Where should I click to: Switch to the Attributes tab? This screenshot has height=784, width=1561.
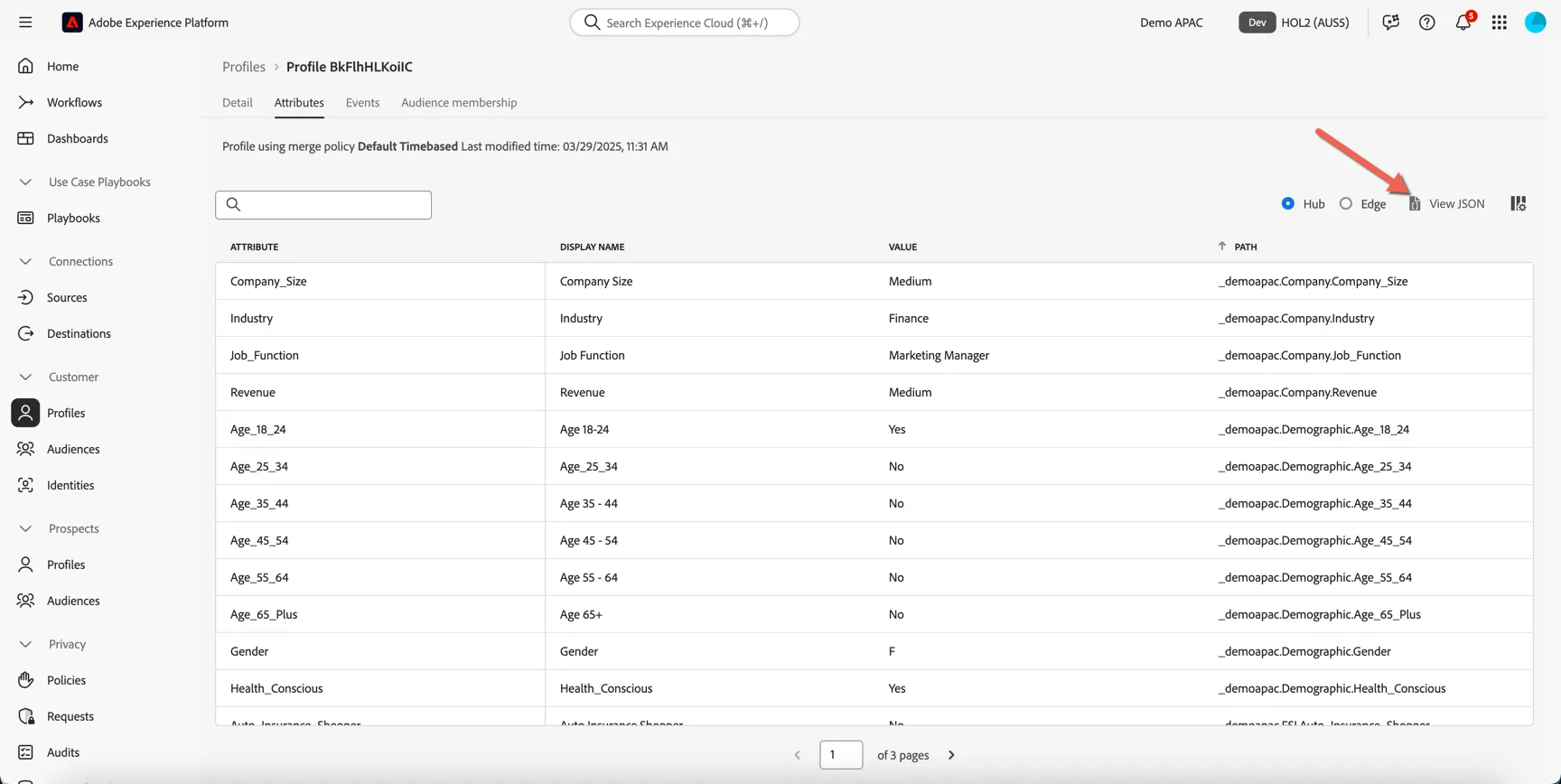(x=299, y=103)
